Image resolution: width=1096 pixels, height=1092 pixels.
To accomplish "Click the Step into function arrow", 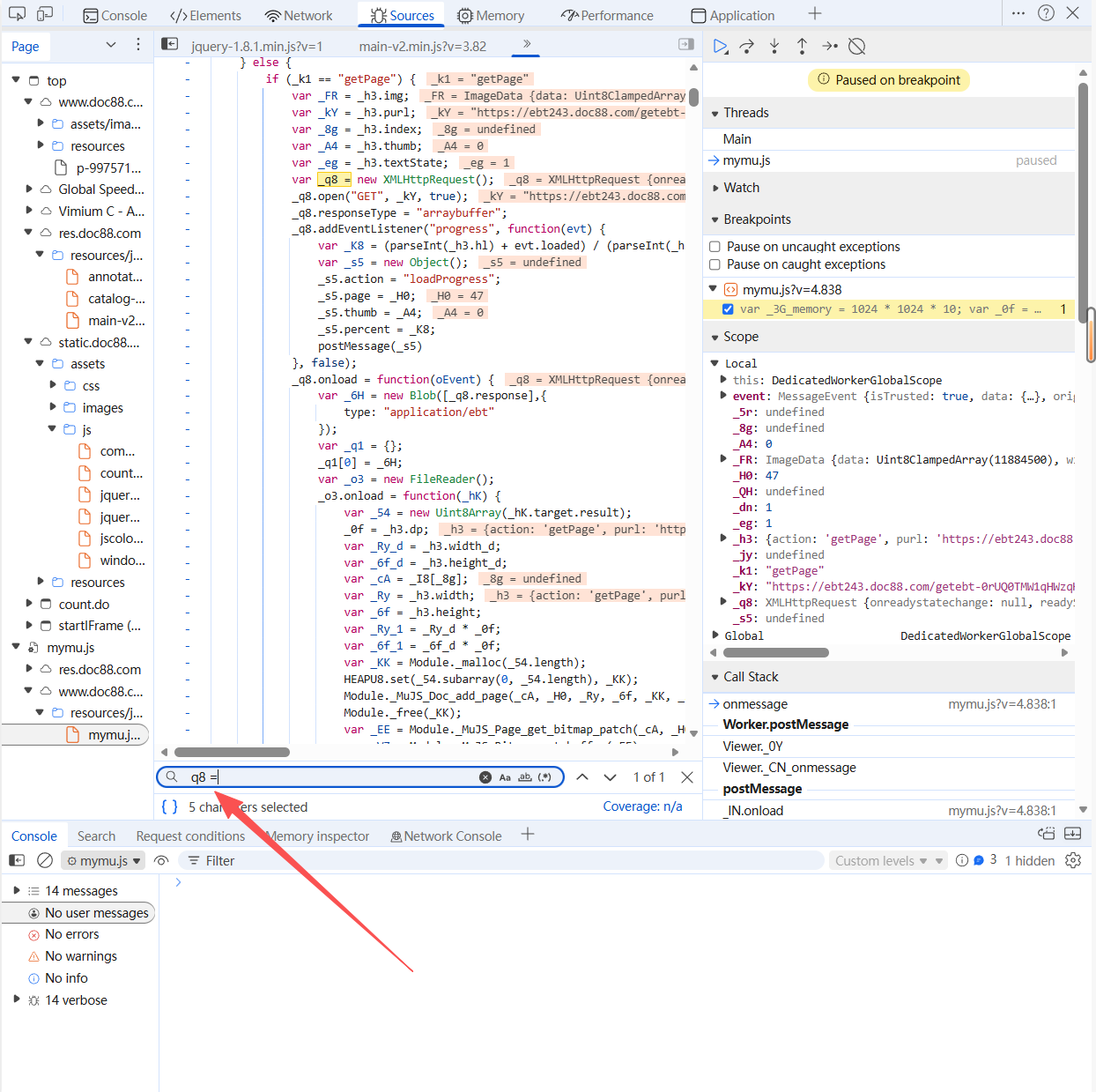I will (x=774, y=47).
